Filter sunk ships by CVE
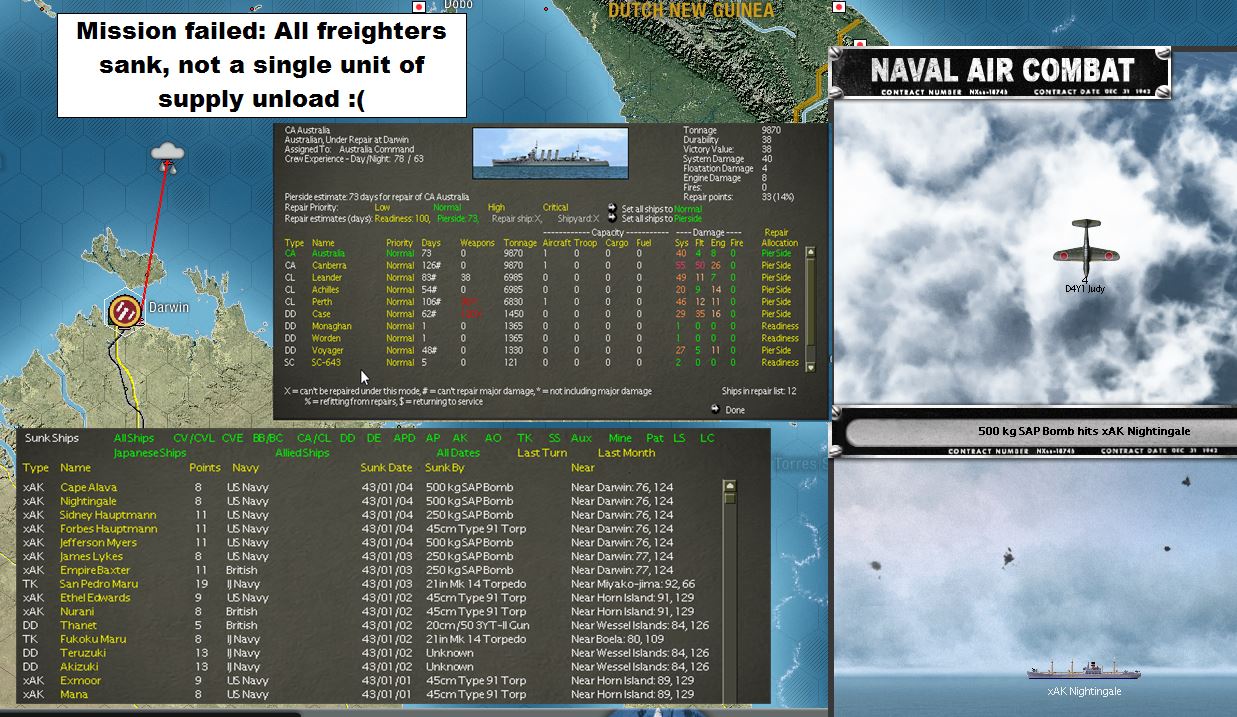The image size is (1237, 717). coord(232,439)
